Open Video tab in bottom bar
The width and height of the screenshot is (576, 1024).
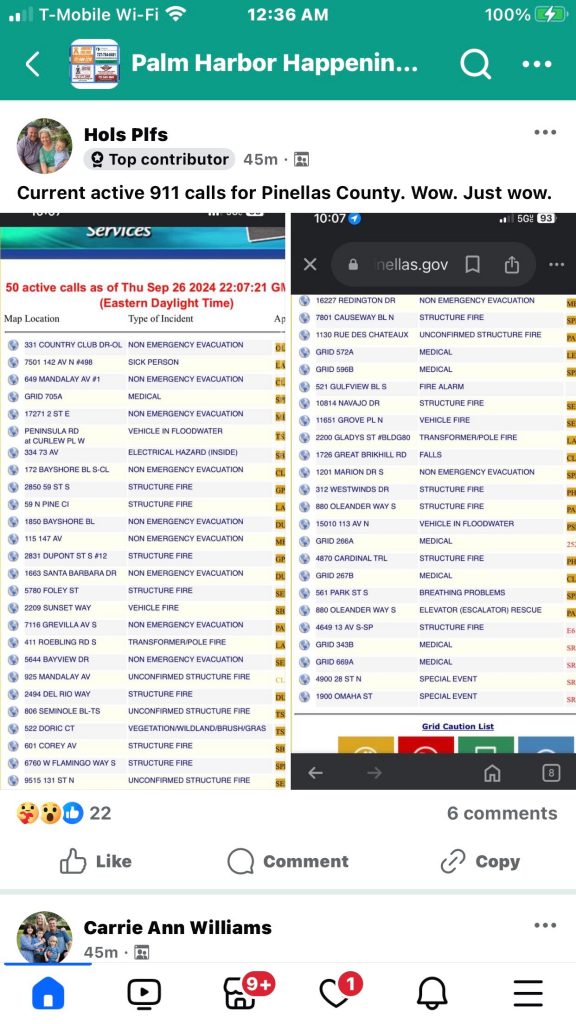pyautogui.click(x=144, y=993)
